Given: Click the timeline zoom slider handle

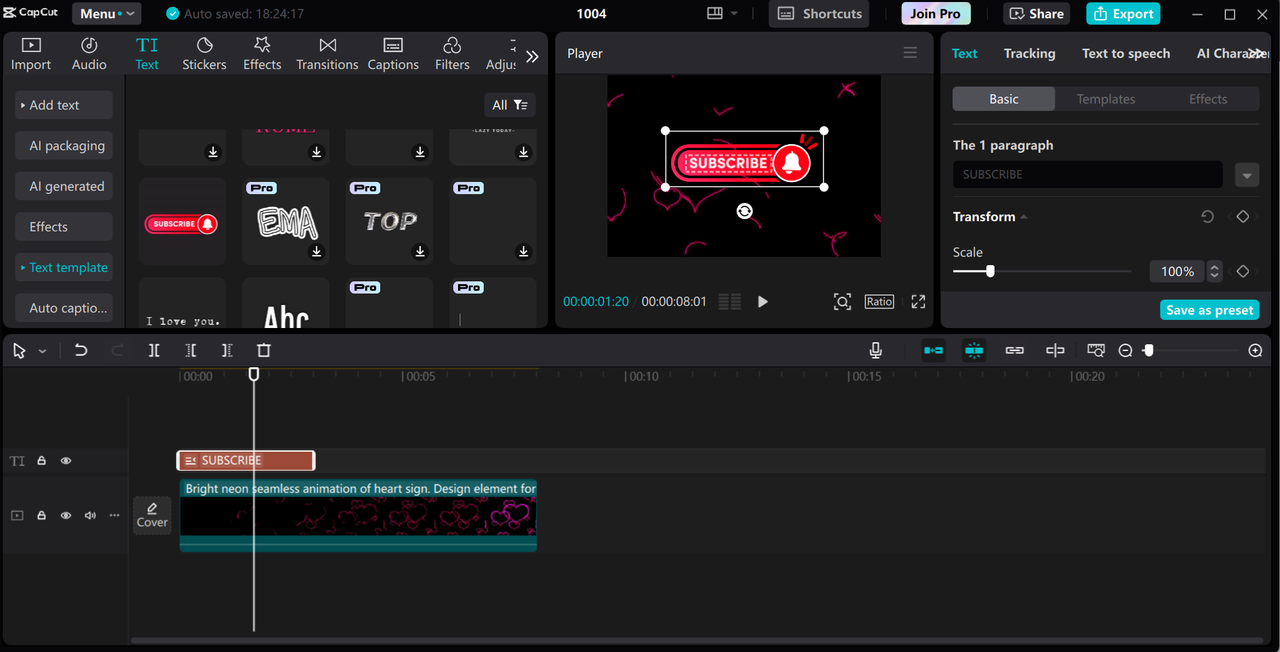Looking at the screenshot, I should (1149, 351).
